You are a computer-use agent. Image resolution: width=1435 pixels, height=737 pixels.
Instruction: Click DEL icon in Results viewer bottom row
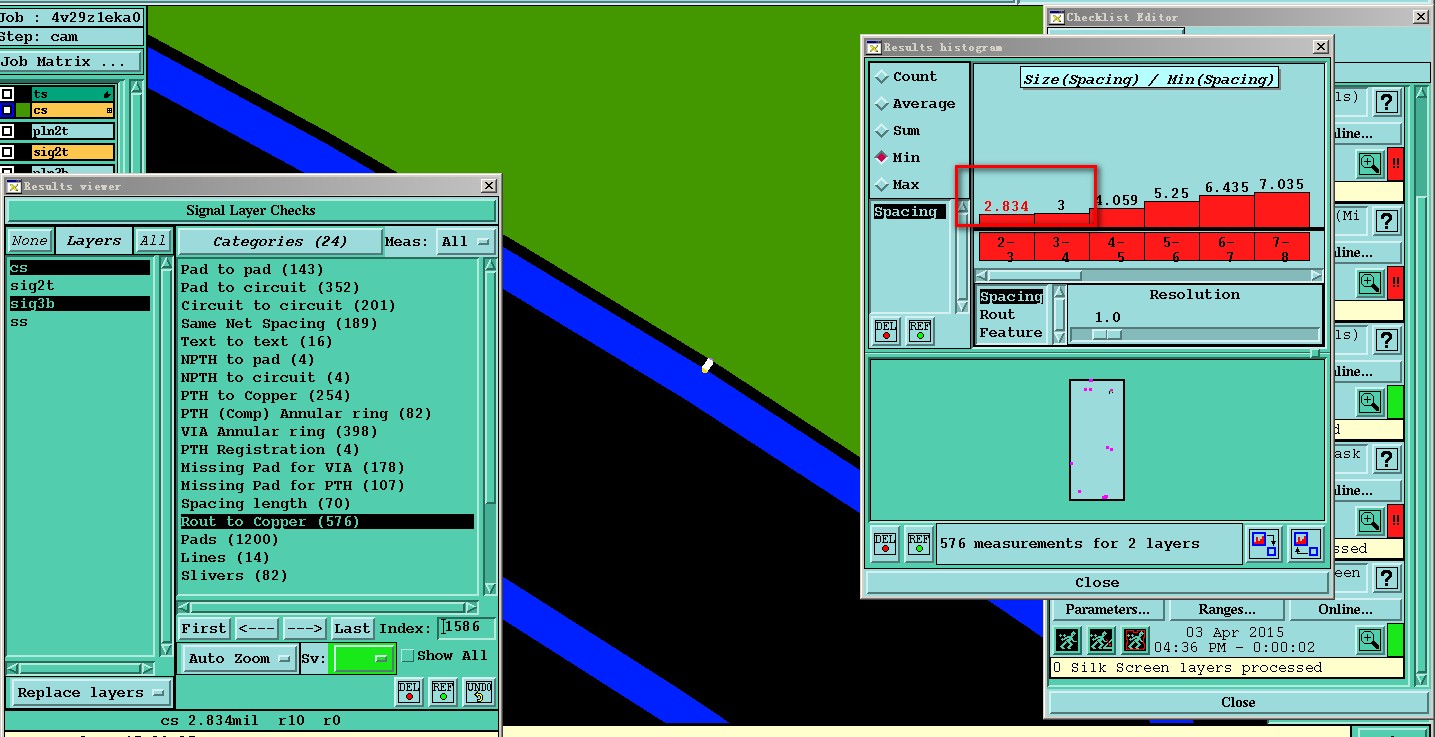tap(408, 691)
